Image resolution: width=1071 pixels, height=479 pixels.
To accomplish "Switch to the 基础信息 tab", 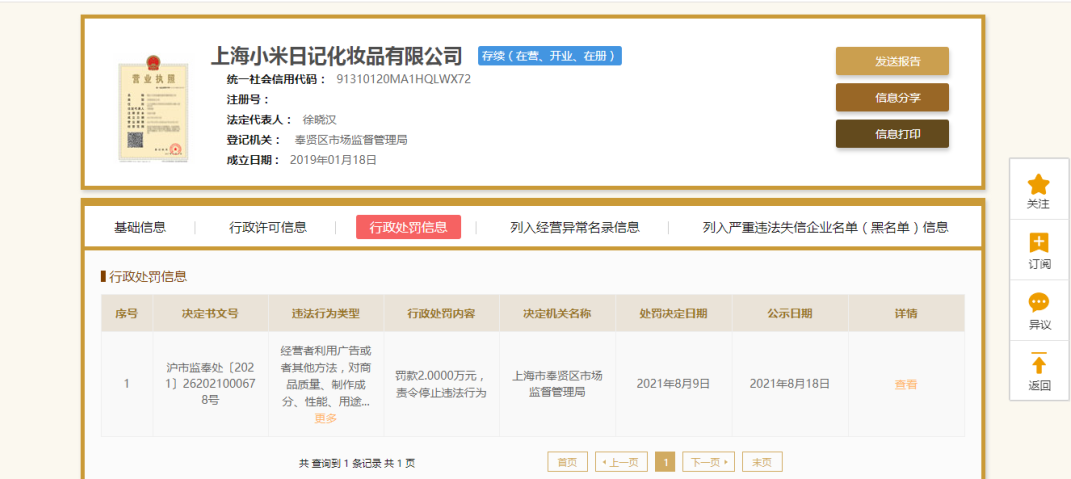I will tap(140, 228).
